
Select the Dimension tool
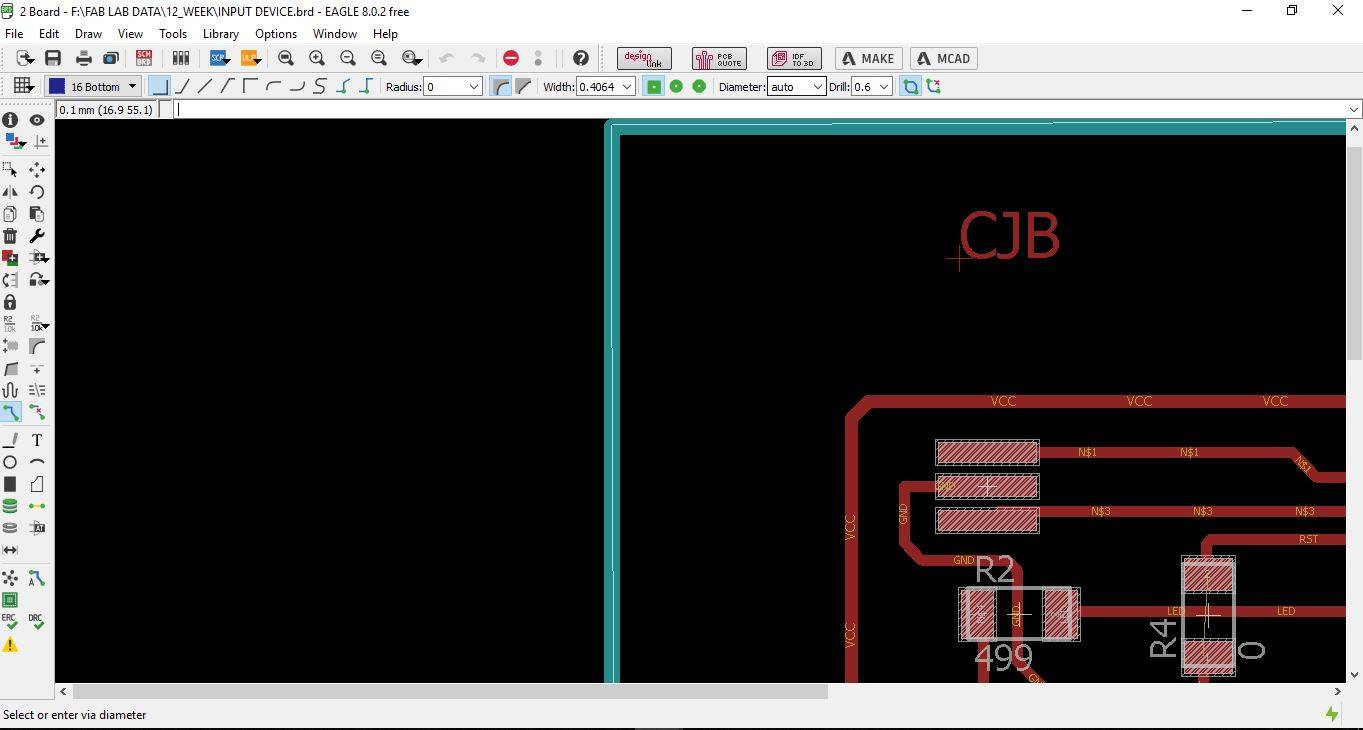coord(10,550)
